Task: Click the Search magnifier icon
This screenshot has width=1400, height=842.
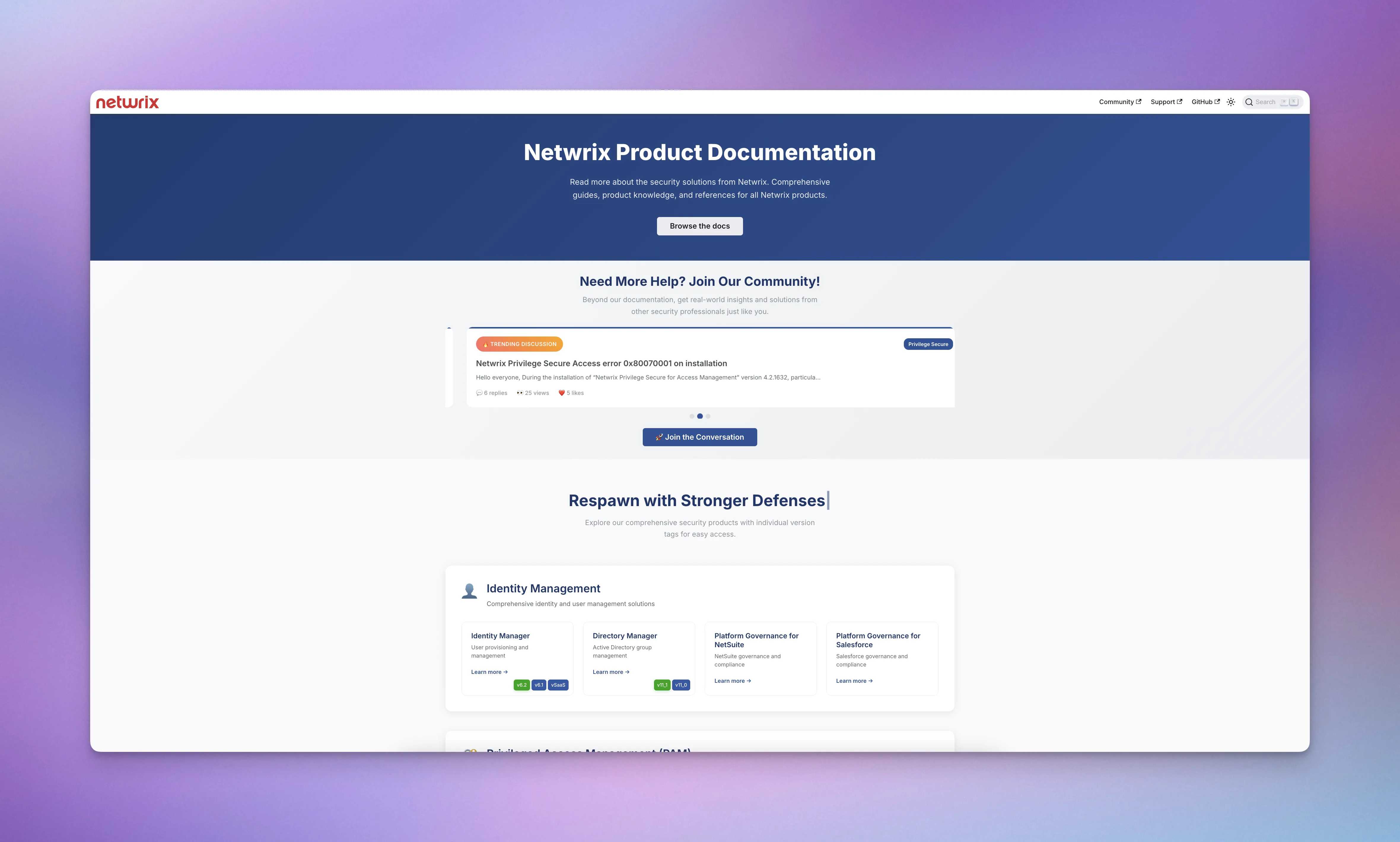Action: [1248, 102]
